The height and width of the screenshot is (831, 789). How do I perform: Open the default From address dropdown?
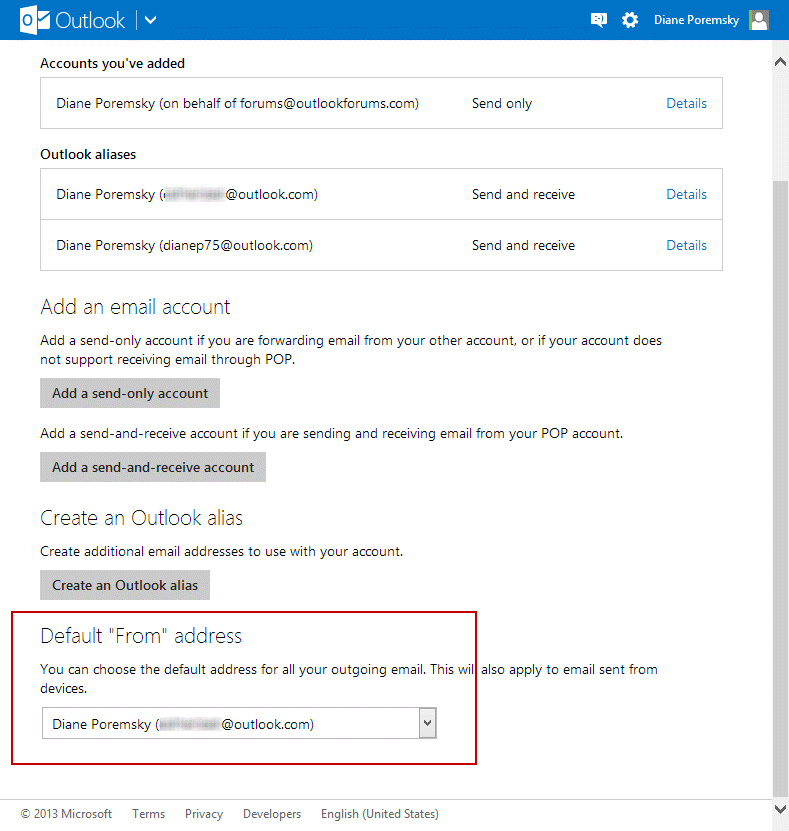[230, 724]
